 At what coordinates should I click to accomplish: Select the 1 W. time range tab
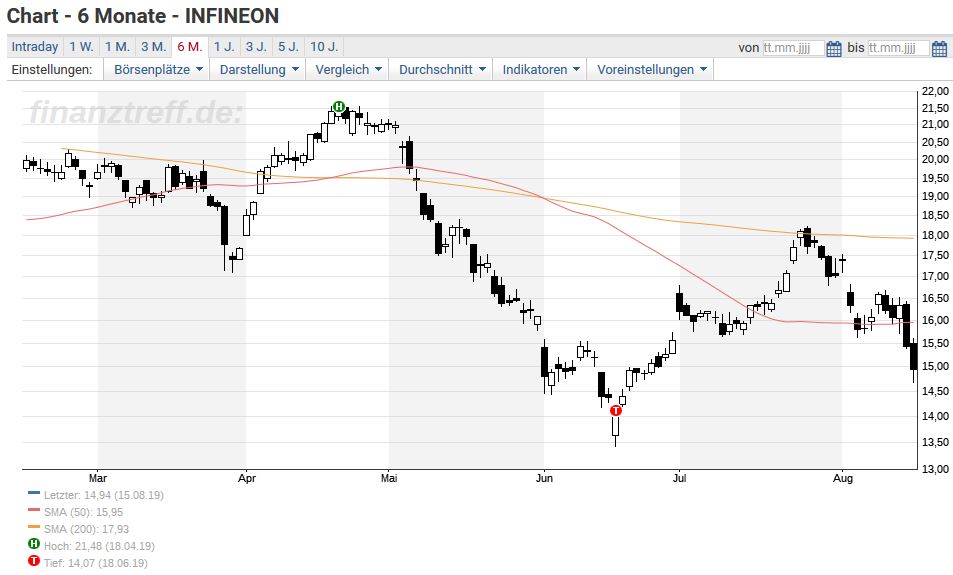coord(81,47)
